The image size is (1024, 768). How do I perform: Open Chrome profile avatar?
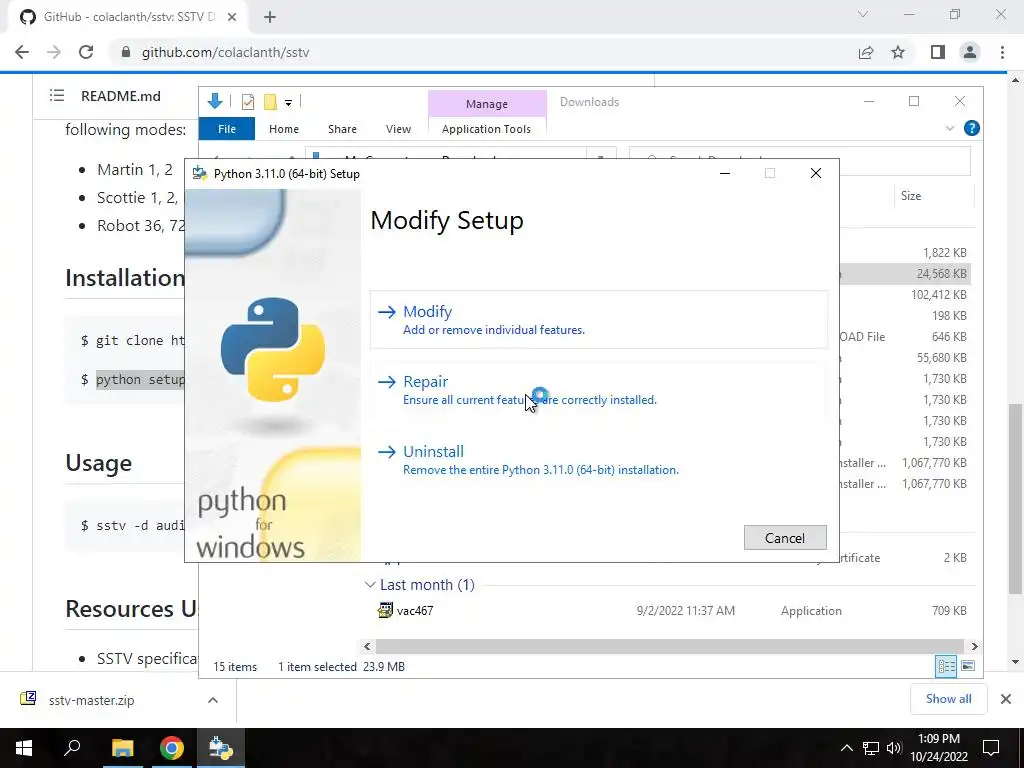[970, 52]
